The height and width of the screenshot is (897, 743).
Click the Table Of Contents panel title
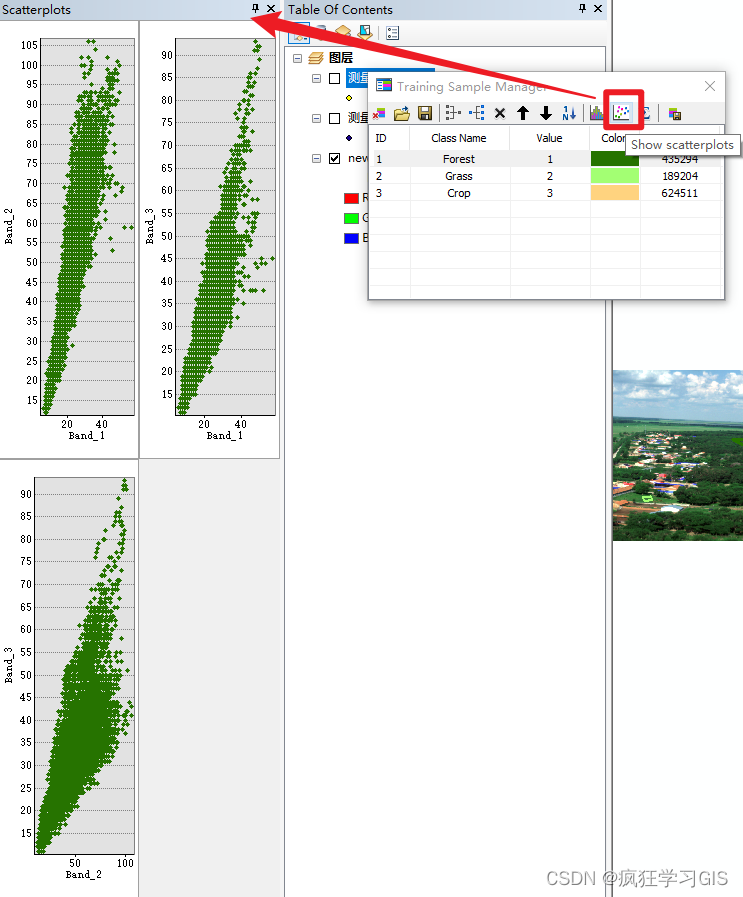[x=340, y=9]
